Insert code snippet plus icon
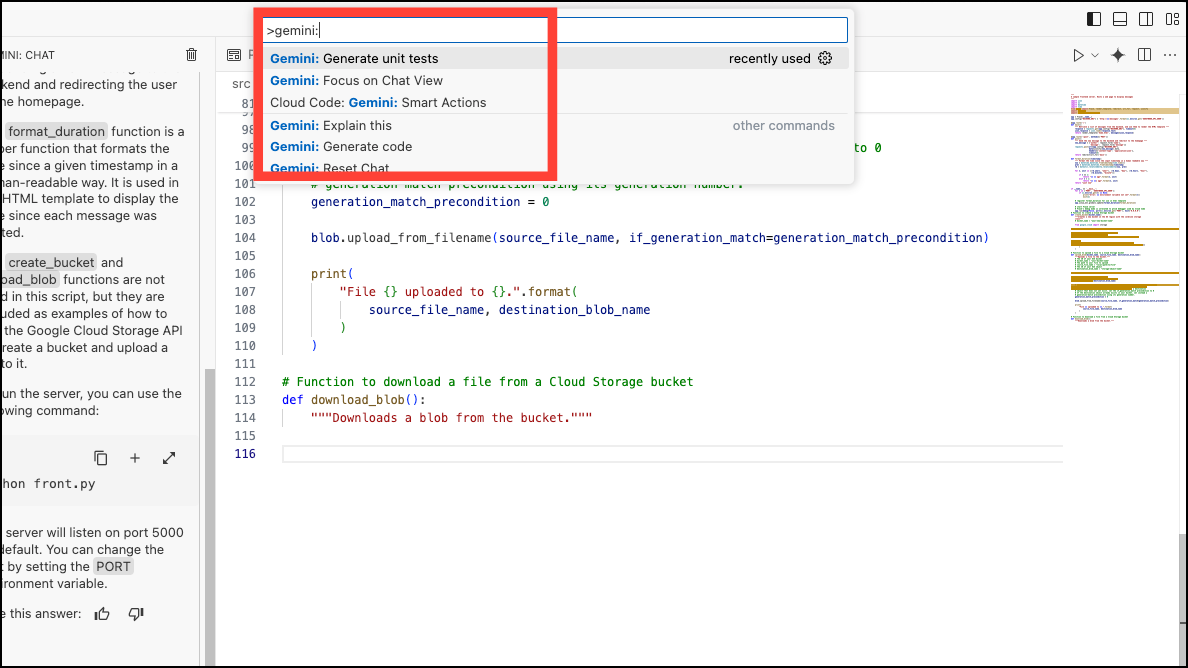 pos(135,458)
